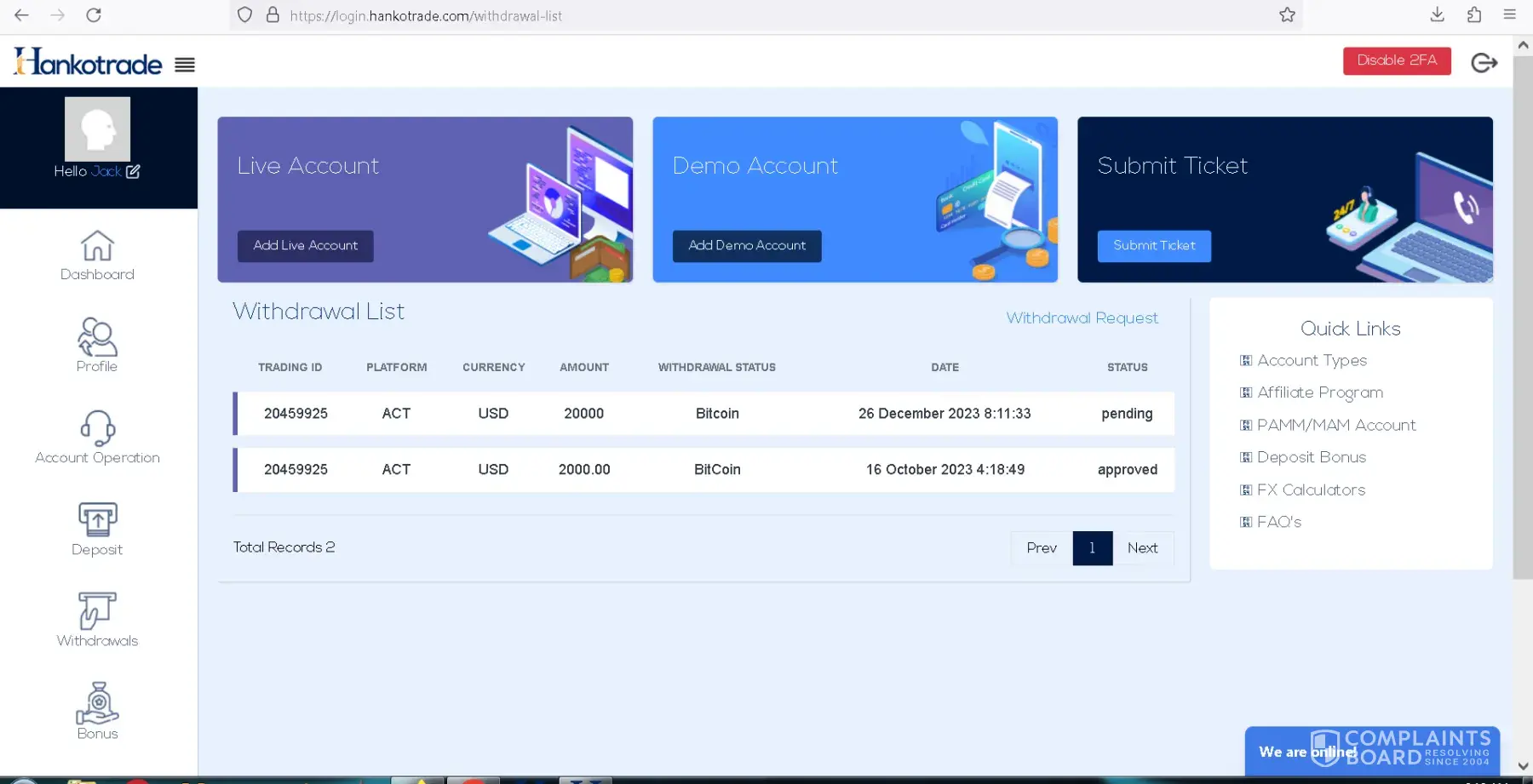
Task: Click the page vertical scrollbar
Action: (1523, 340)
